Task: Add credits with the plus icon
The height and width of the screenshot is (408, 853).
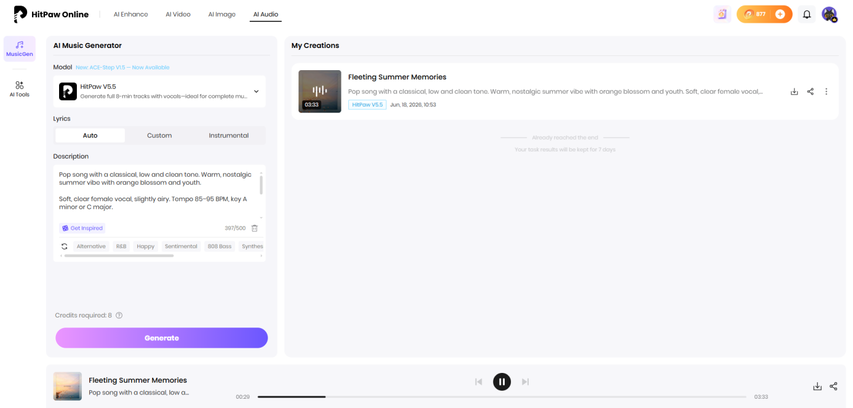Action: 780,14
